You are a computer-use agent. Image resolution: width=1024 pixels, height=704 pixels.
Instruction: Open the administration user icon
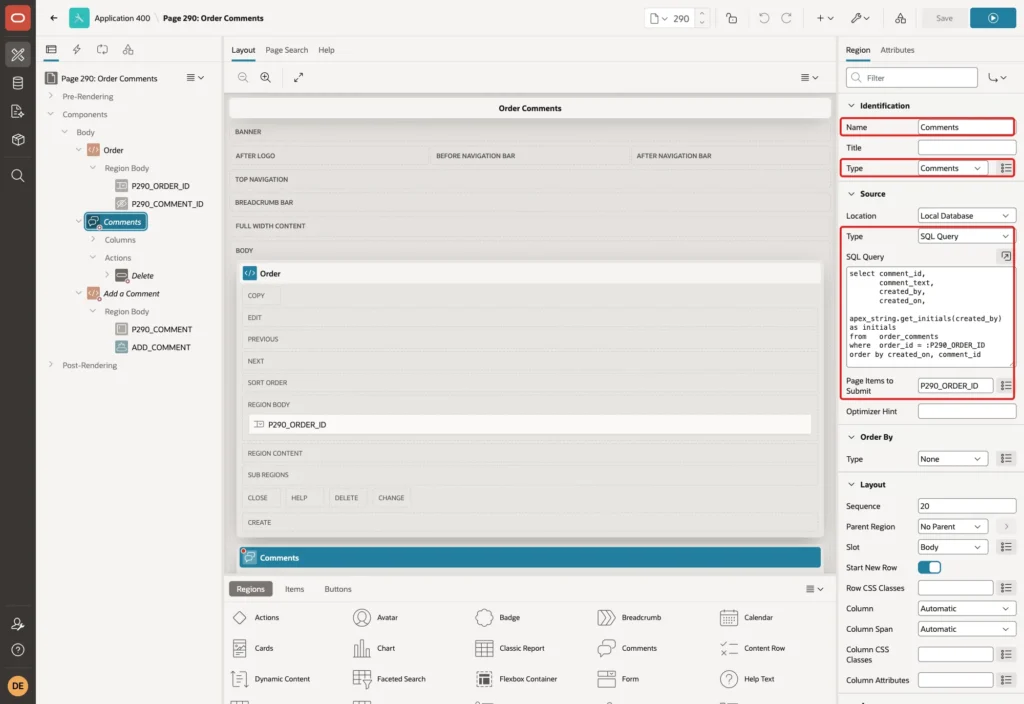click(18, 624)
